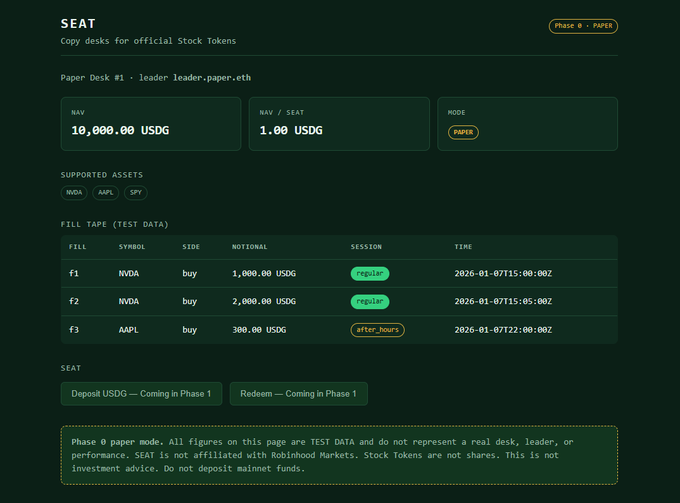Click fill id f3
The image size is (680, 503).
[74, 330]
